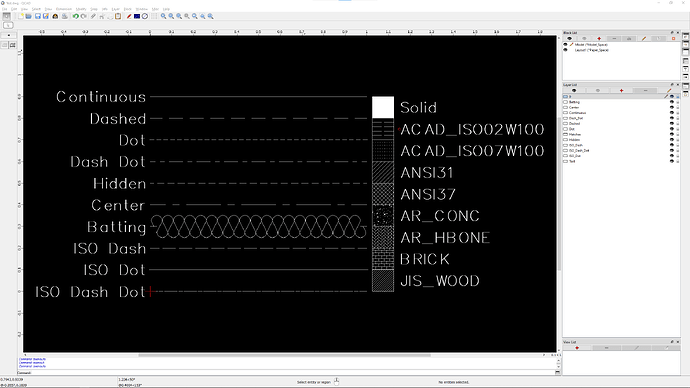Float the Block List panel
Viewport: 690px width, 388px height.
tap(672, 33)
